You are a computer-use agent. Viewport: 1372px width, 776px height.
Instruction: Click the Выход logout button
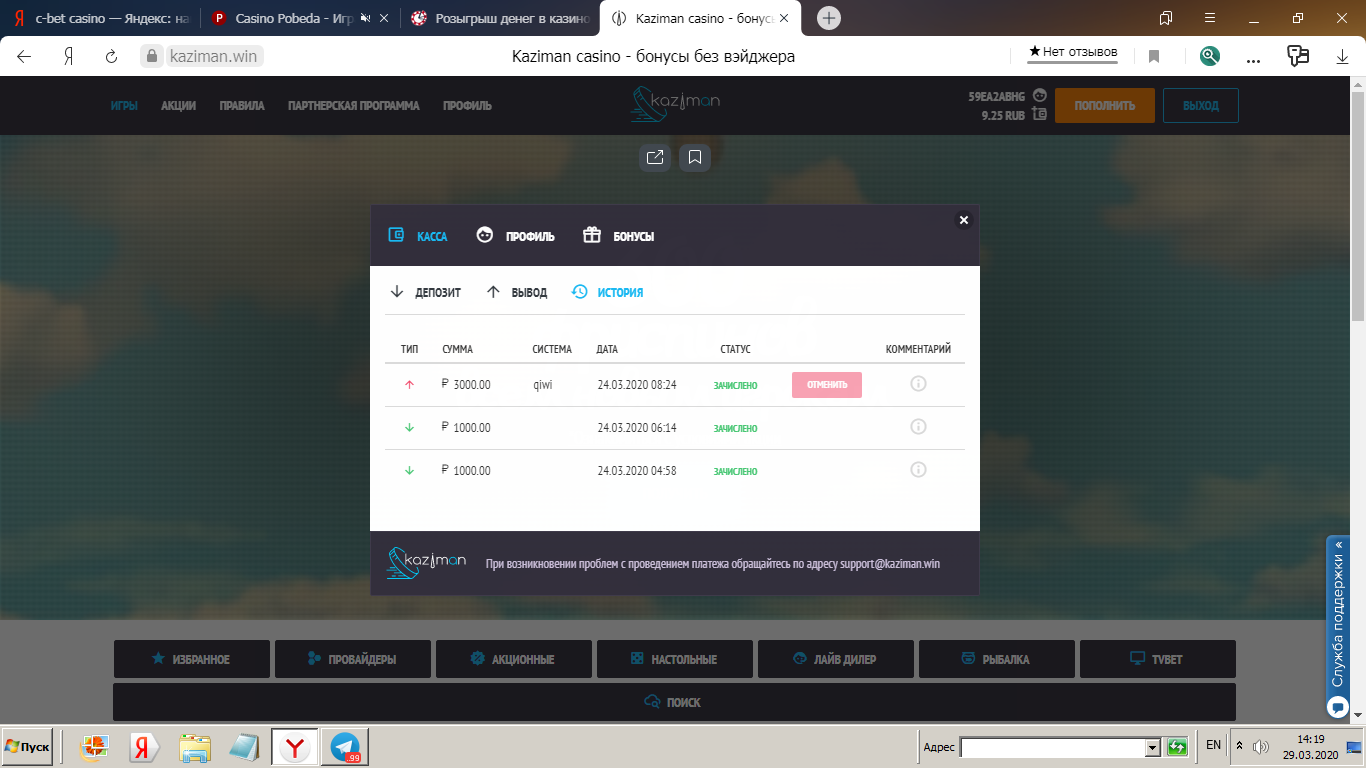pos(1200,105)
